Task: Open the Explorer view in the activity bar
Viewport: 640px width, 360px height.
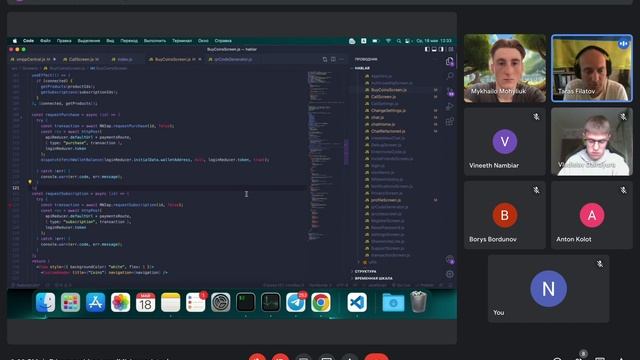Action: pyautogui.click(x=449, y=62)
